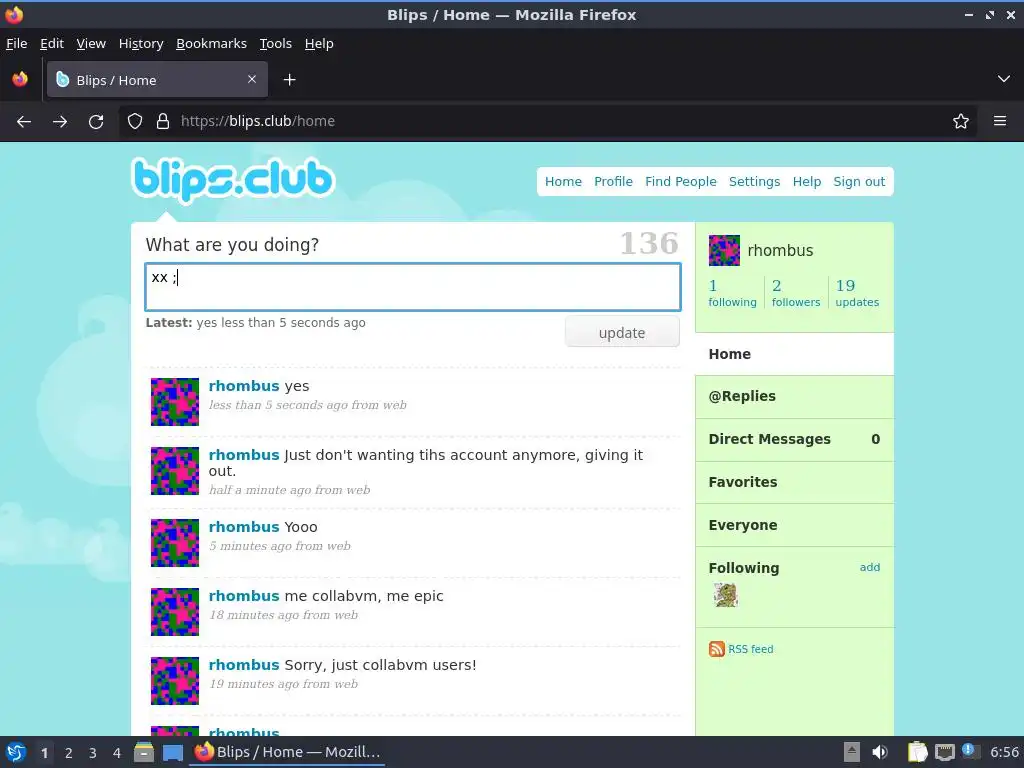Screen dimensions: 1024x768
Task: Open the Bookmarks menu
Action: (211, 44)
